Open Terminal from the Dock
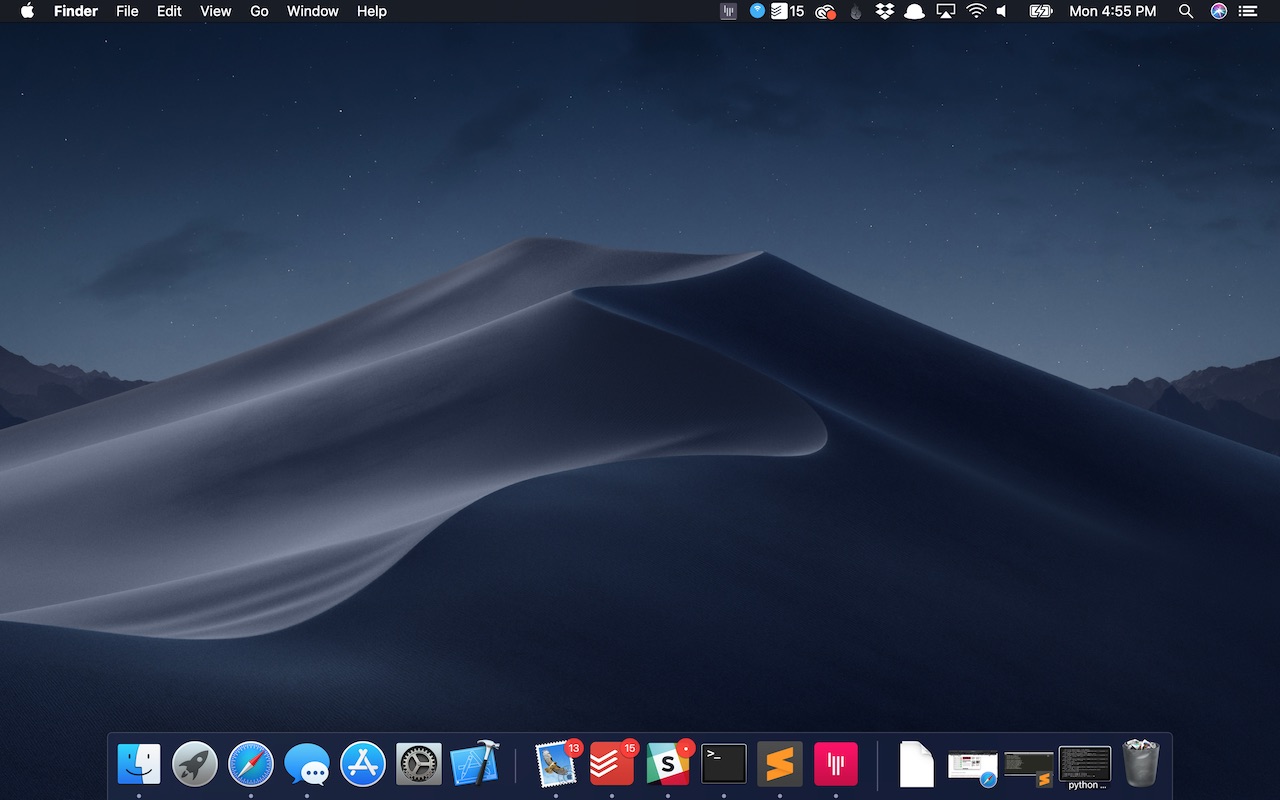1280x800 pixels. pos(724,764)
